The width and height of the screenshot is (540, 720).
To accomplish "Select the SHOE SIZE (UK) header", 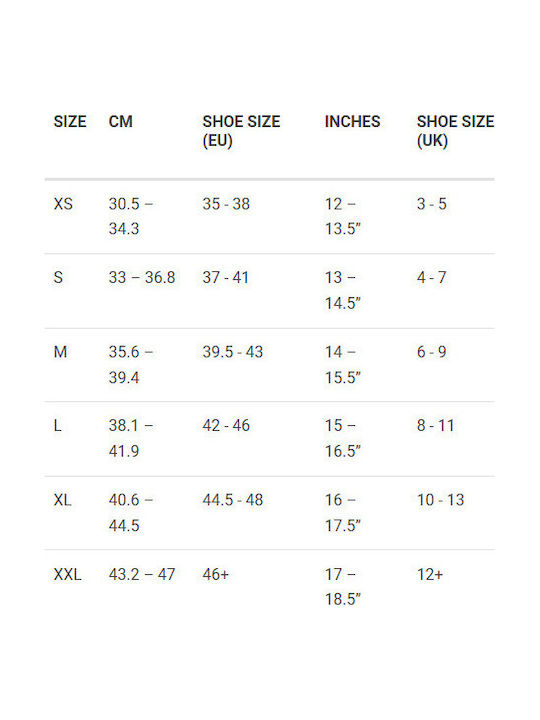I will click(455, 131).
